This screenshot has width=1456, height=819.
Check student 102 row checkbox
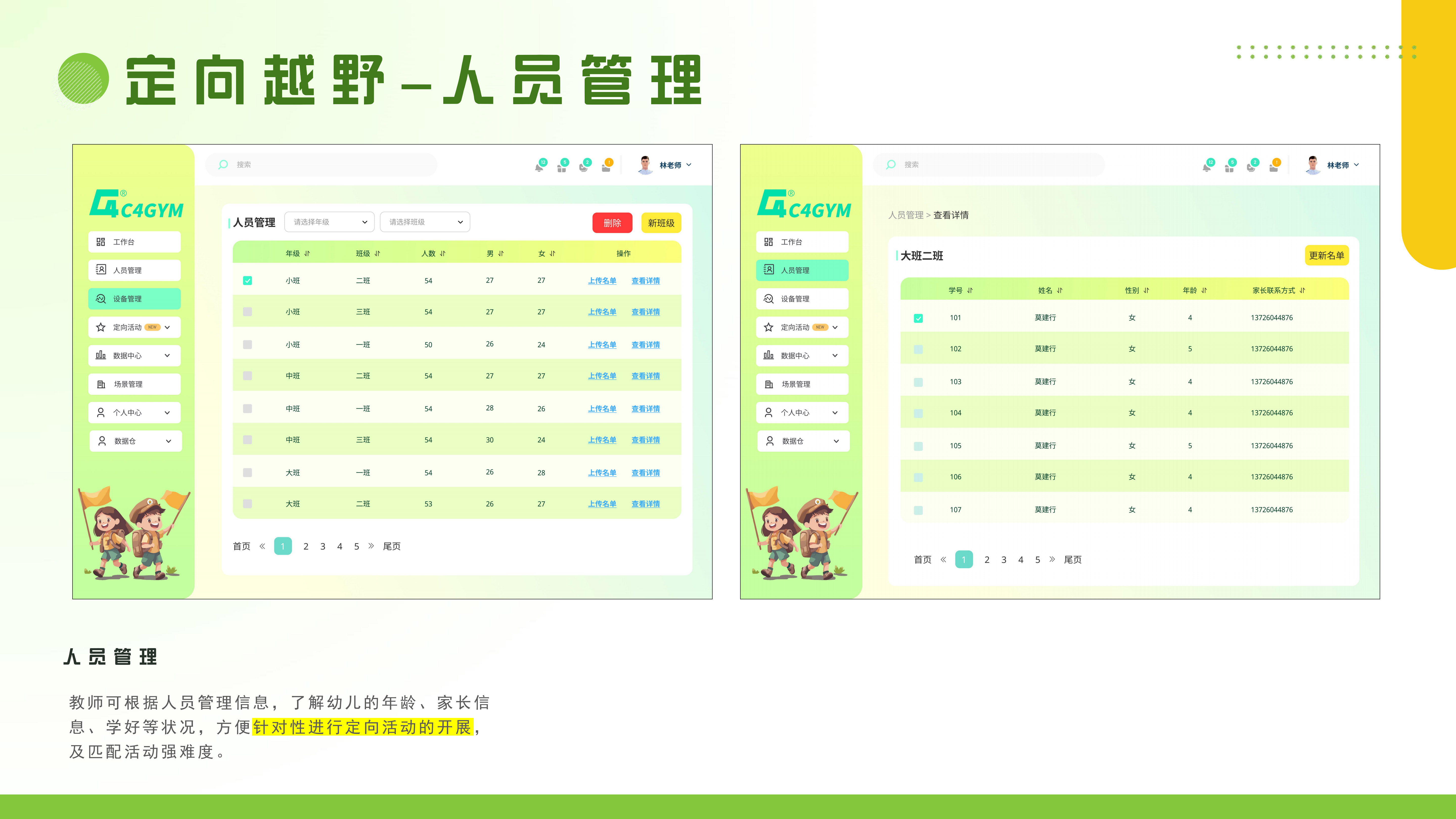(x=919, y=349)
